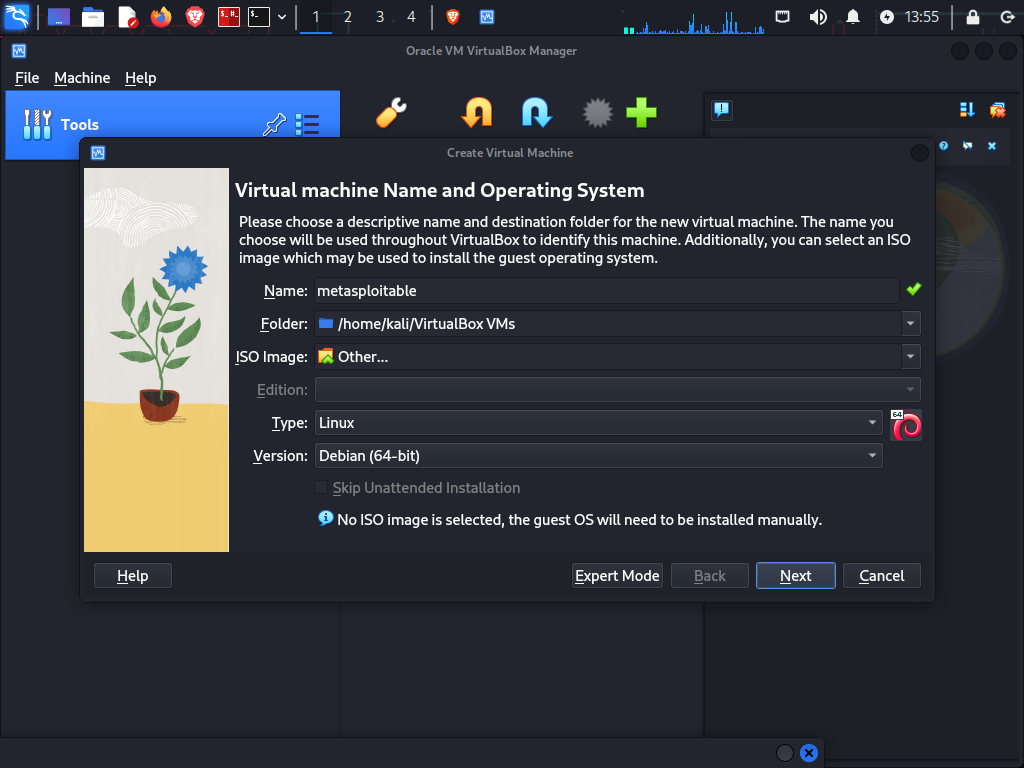
Task: Click the Name field containing metasploitable
Action: pos(607,291)
